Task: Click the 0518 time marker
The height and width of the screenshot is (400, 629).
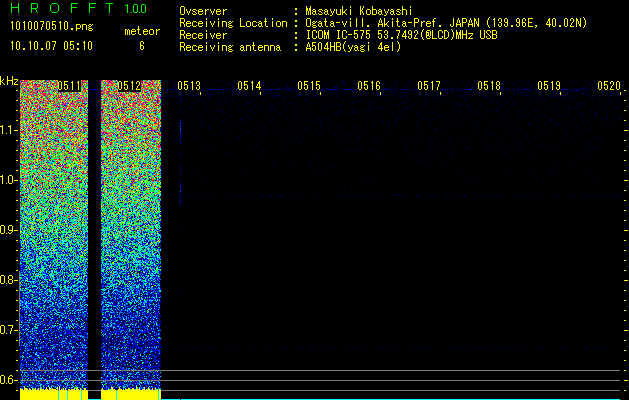Action: (489, 86)
